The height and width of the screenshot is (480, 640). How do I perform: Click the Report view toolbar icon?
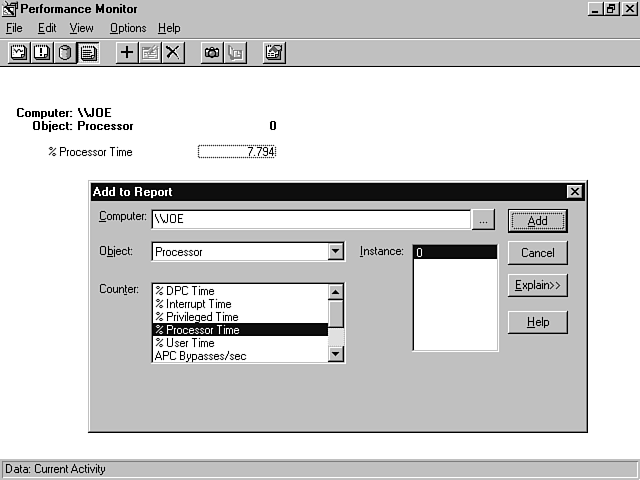88,53
